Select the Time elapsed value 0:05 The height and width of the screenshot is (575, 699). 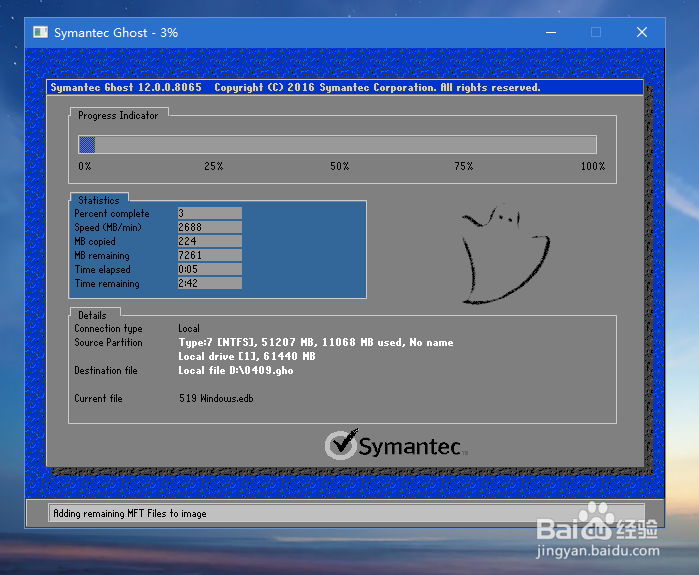click(x=210, y=269)
